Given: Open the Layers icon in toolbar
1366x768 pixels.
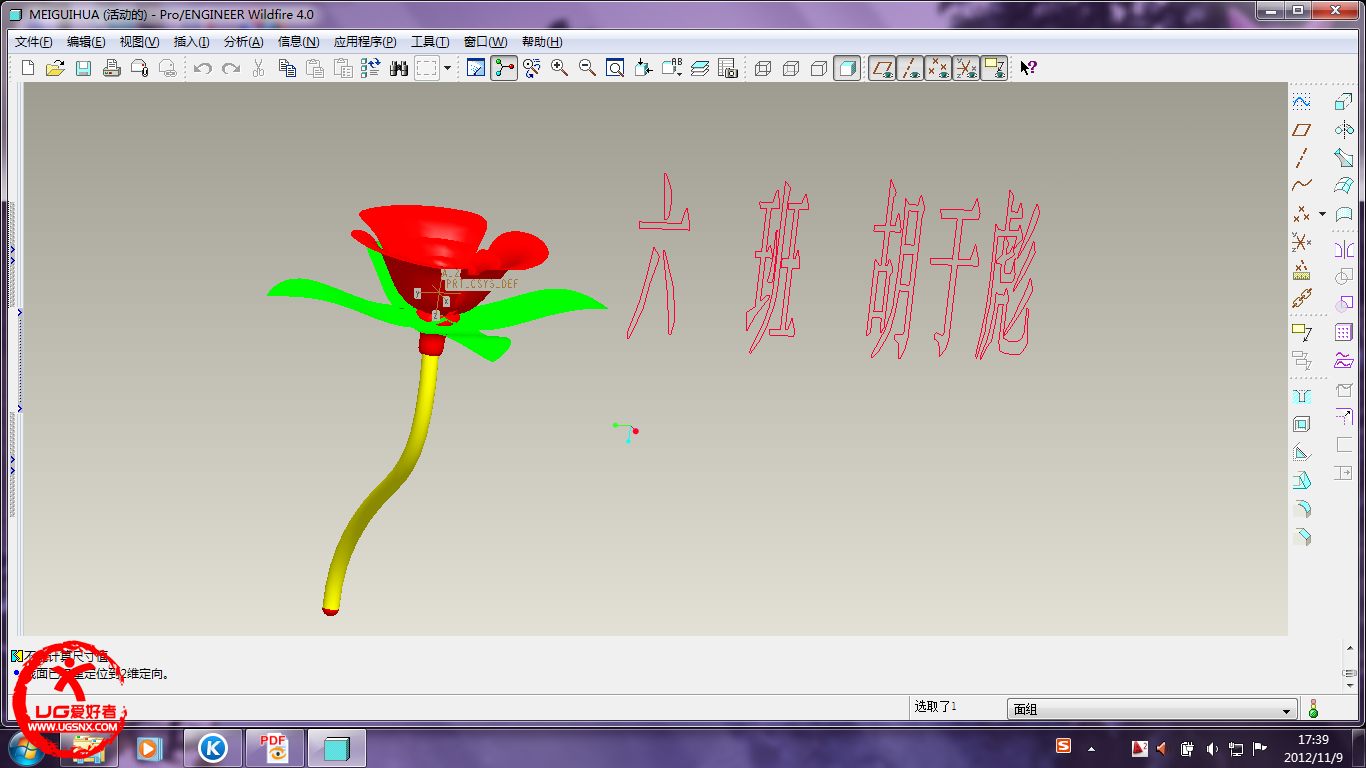Looking at the screenshot, I should pyautogui.click(x=700, y=68).
